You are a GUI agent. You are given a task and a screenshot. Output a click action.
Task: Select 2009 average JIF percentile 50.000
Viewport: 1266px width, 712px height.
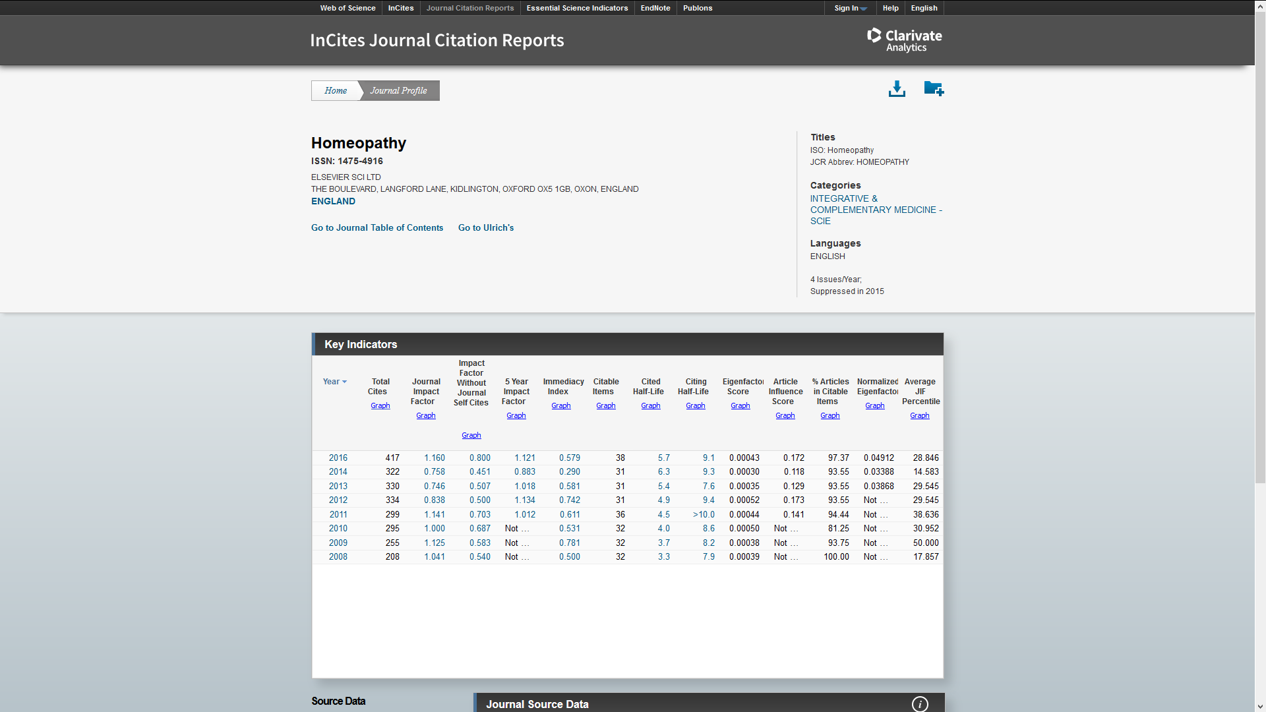click(926, 543)
